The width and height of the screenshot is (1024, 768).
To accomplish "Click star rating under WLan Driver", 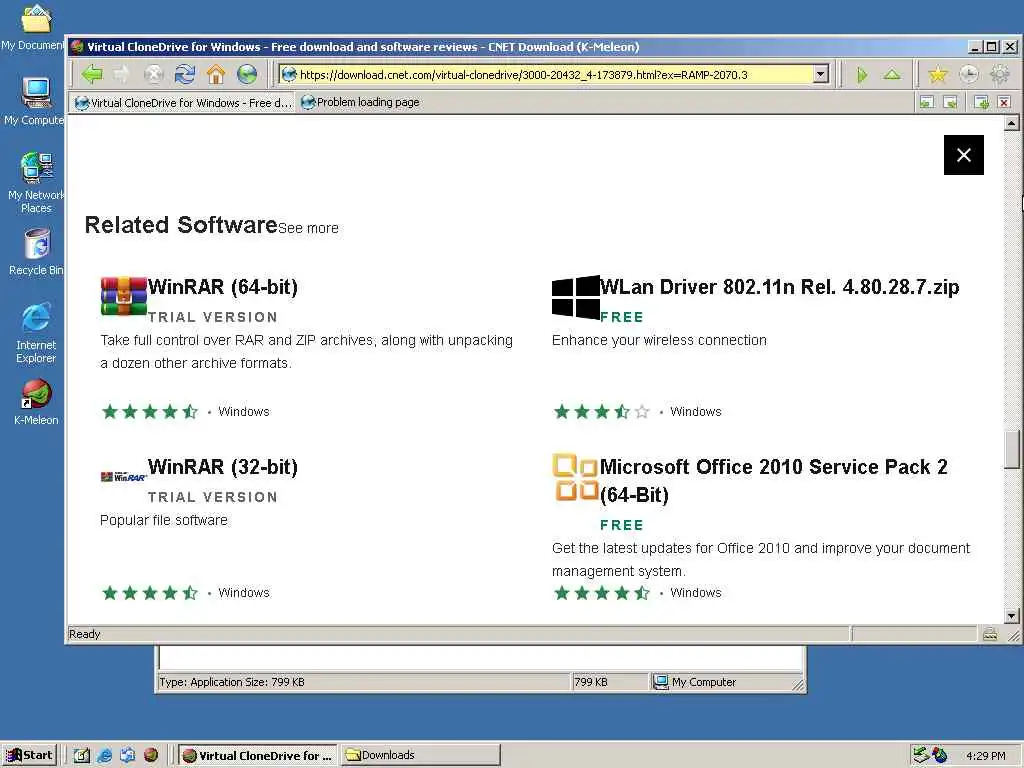I will pyautogui.click(x=601, y=411).
